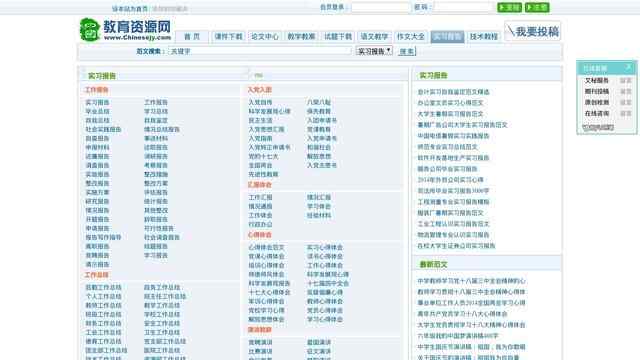Open the 技术教程 nav tab
This screenshot has width=640, height=360.
(484, 36)
